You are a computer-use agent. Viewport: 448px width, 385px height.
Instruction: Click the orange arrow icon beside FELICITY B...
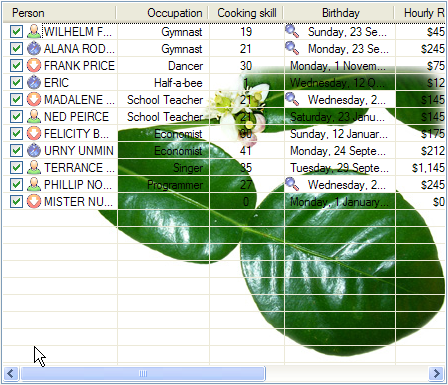[x=34, y=134]
